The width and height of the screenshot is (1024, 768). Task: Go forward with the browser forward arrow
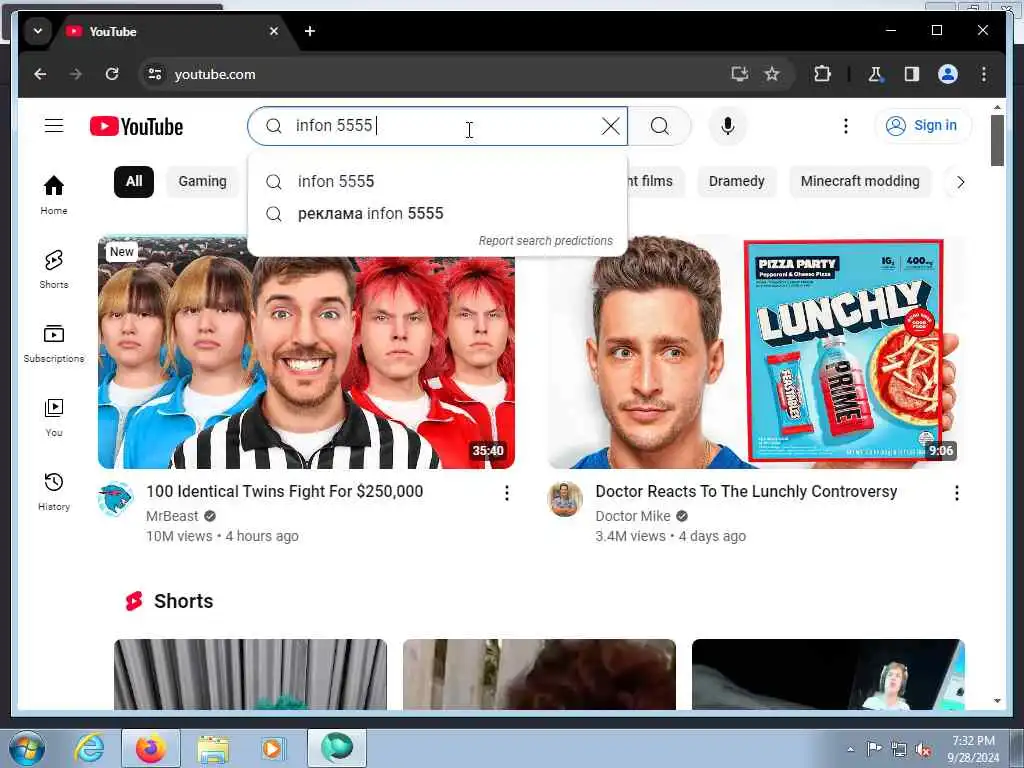click(x=76, y=74)
